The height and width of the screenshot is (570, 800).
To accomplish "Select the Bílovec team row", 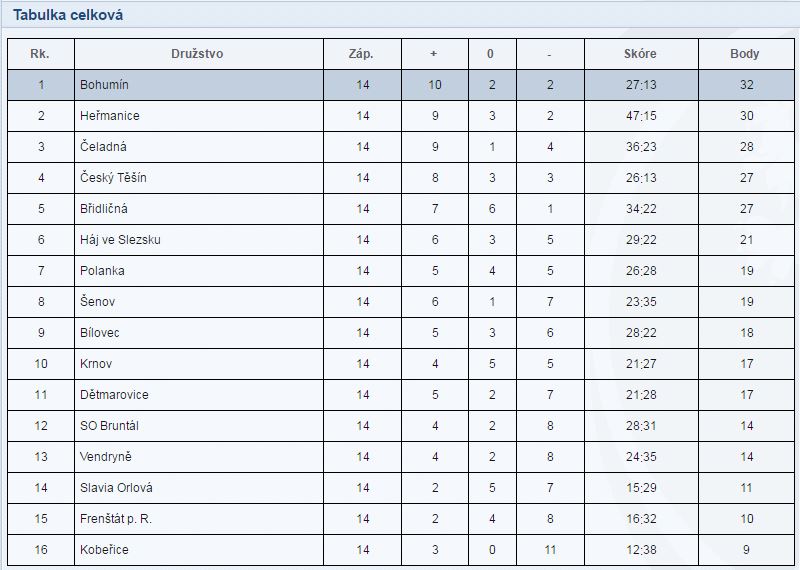I will (101, 333).
